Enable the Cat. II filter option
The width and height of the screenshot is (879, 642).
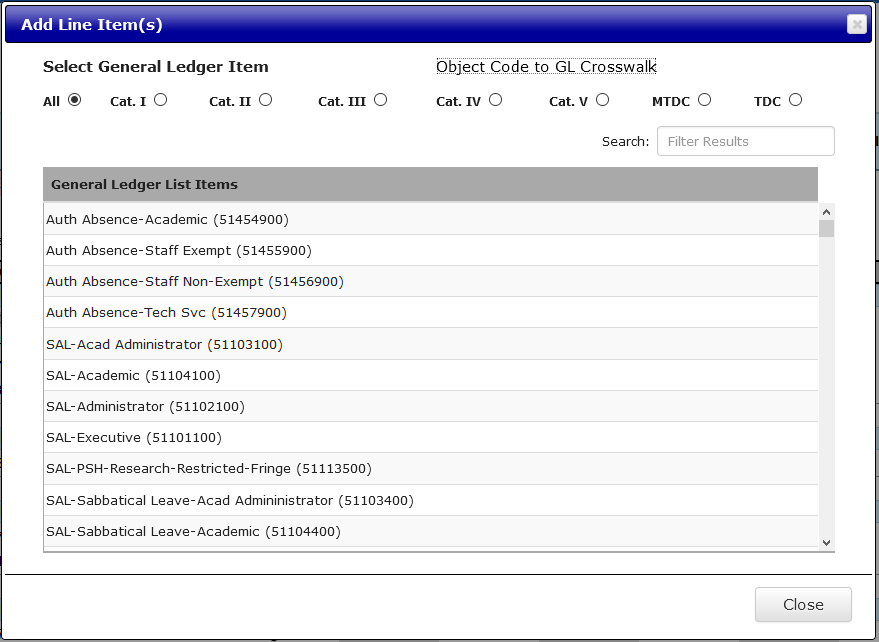tap(265, 100)
